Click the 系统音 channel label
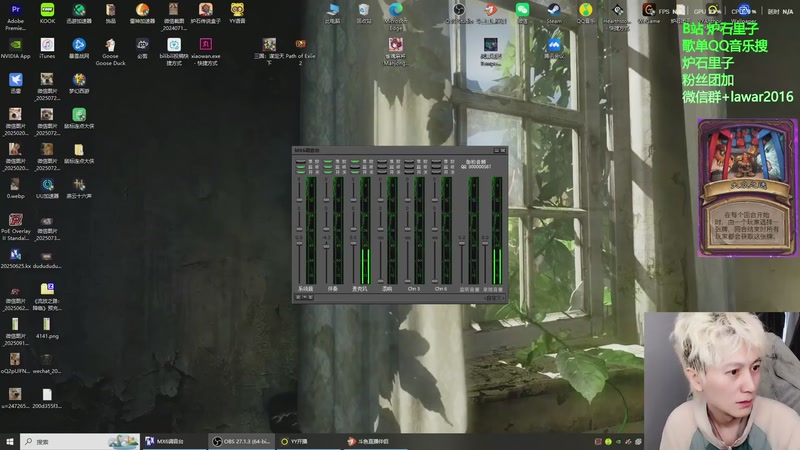Viewport: 800px width, 450px height. pyautogui.click(x=306, y=289)
